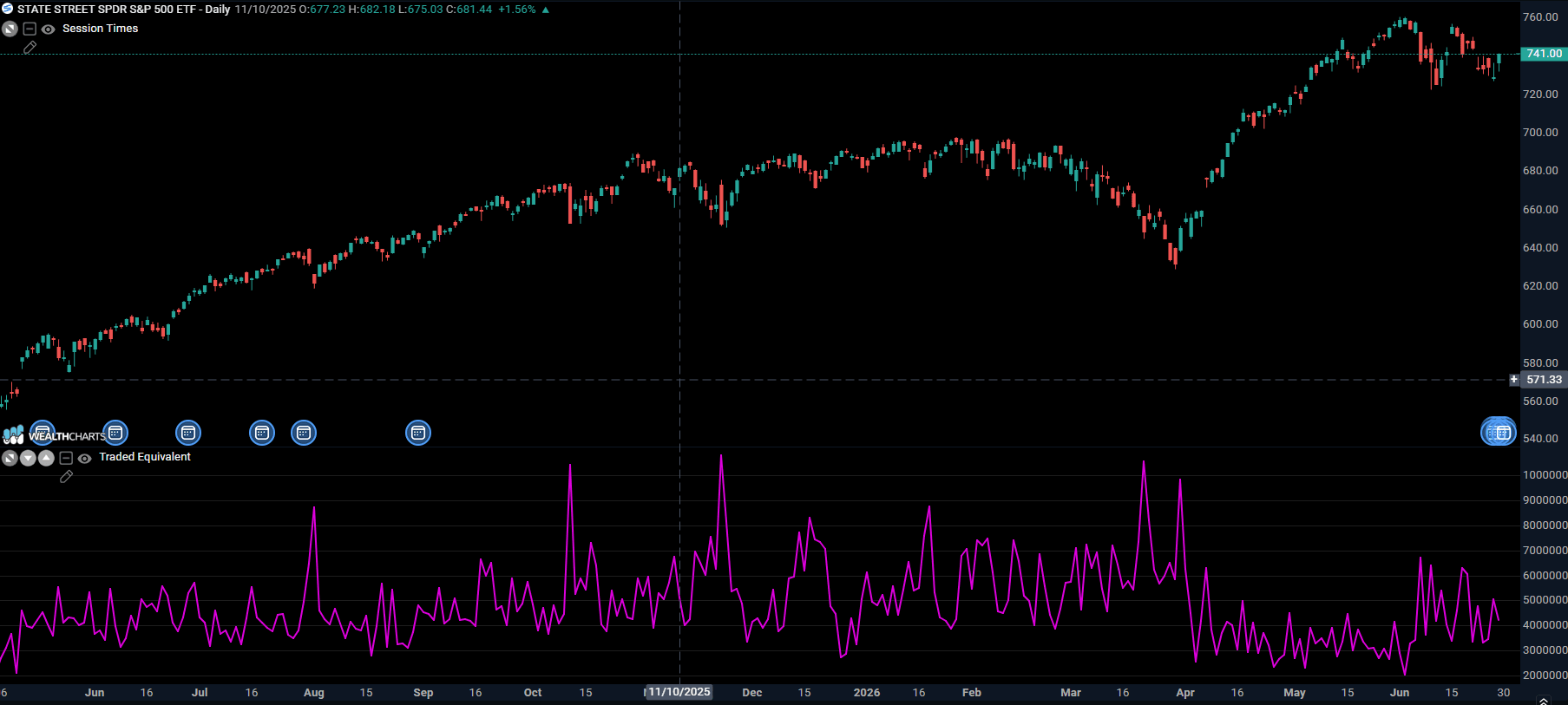Collapse the Traded Equivalent pane with its minus box
1568x705 pixels.
[x=66, y=458]
